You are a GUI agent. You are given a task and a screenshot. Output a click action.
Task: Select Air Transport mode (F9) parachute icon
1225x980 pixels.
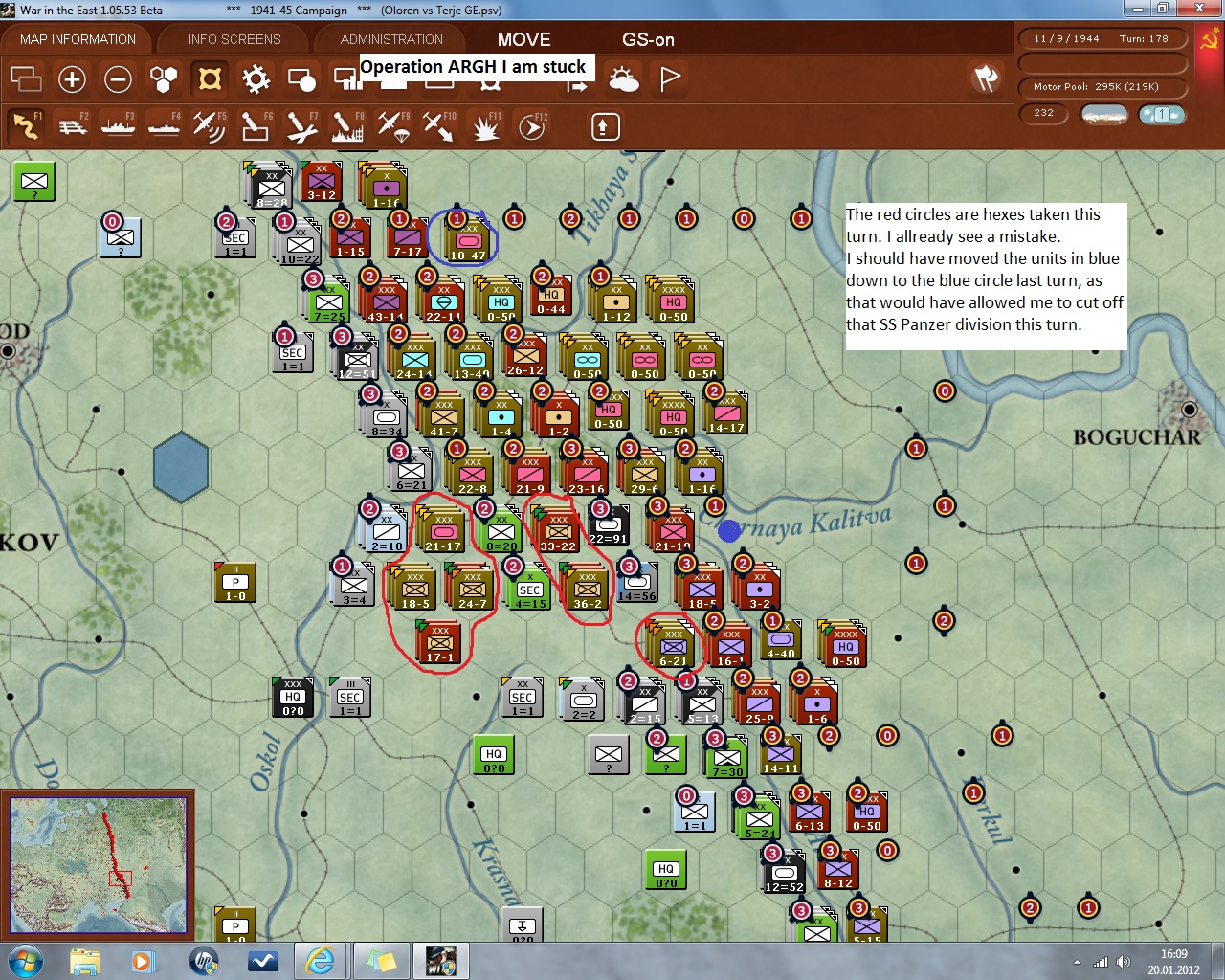[x=392, y=126]
